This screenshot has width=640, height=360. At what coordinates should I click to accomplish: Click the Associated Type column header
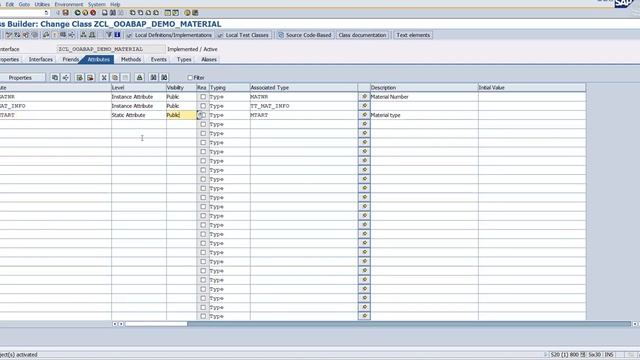click(x=304, y=87)
